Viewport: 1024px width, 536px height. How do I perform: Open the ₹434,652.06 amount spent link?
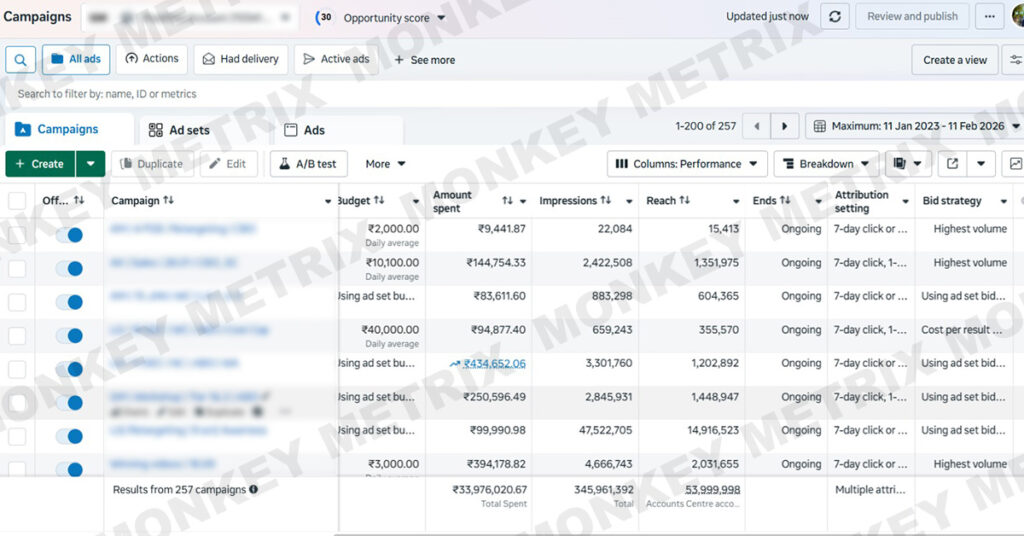494,364
